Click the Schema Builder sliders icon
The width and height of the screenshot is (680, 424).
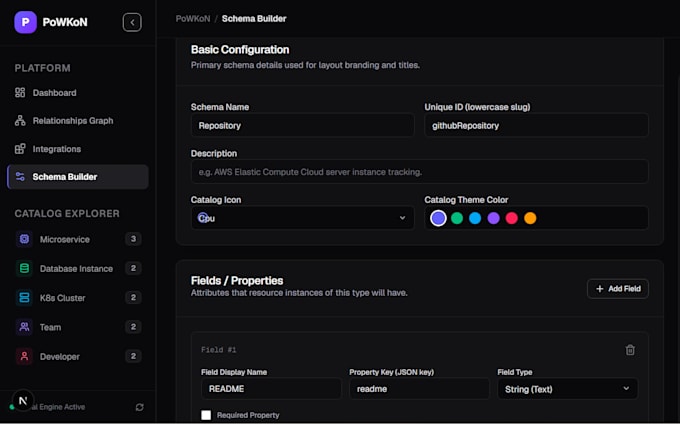20,176
